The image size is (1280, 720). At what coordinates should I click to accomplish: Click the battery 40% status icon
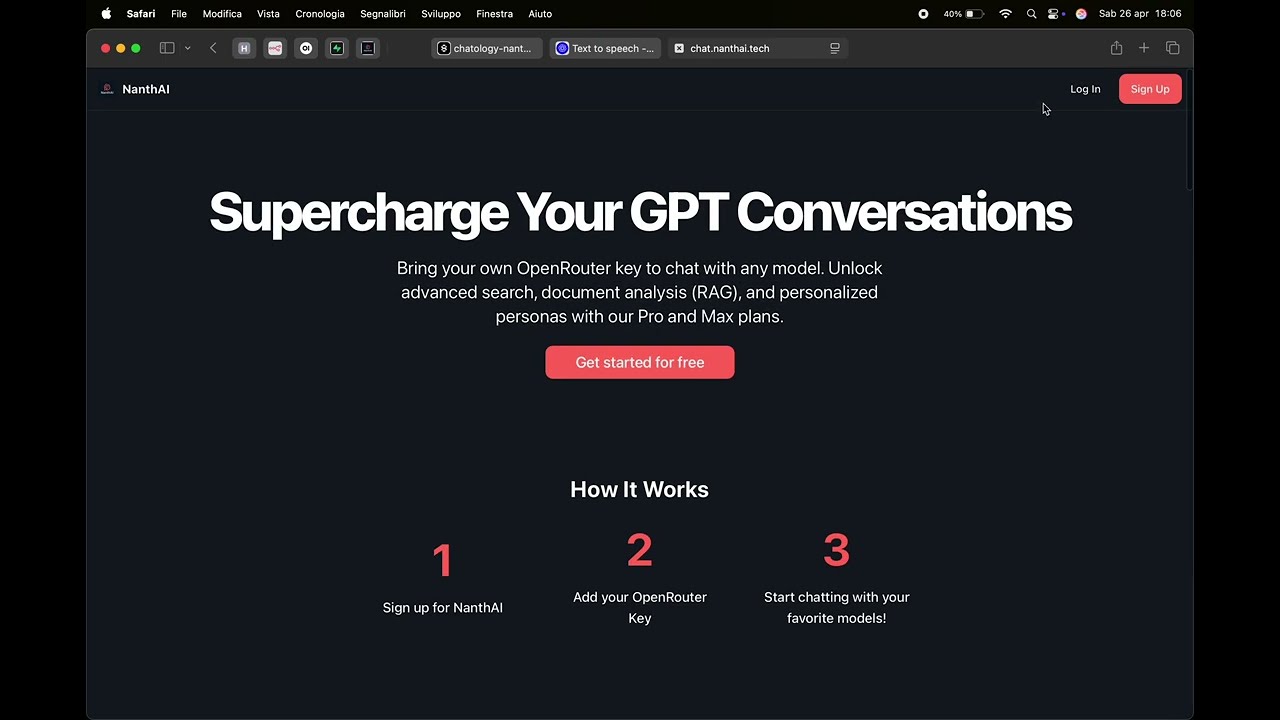pos(964,14)
